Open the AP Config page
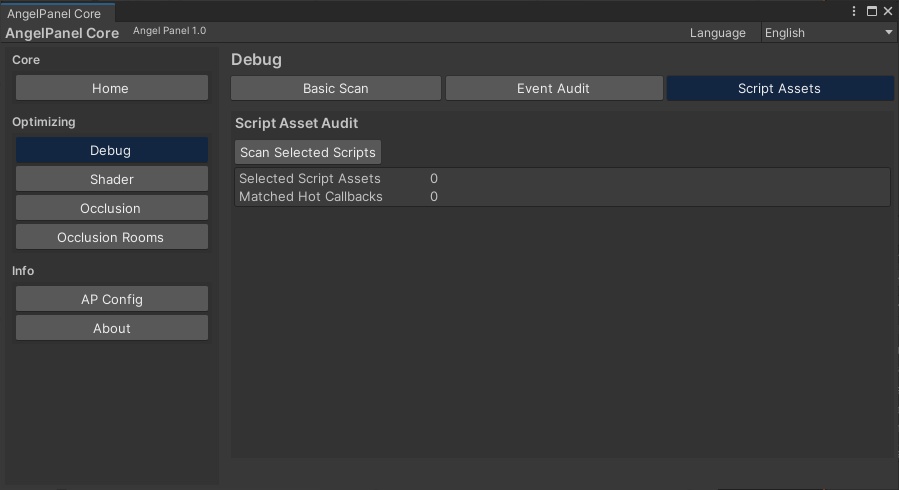 pyautogui.click(x=111, y=299)
